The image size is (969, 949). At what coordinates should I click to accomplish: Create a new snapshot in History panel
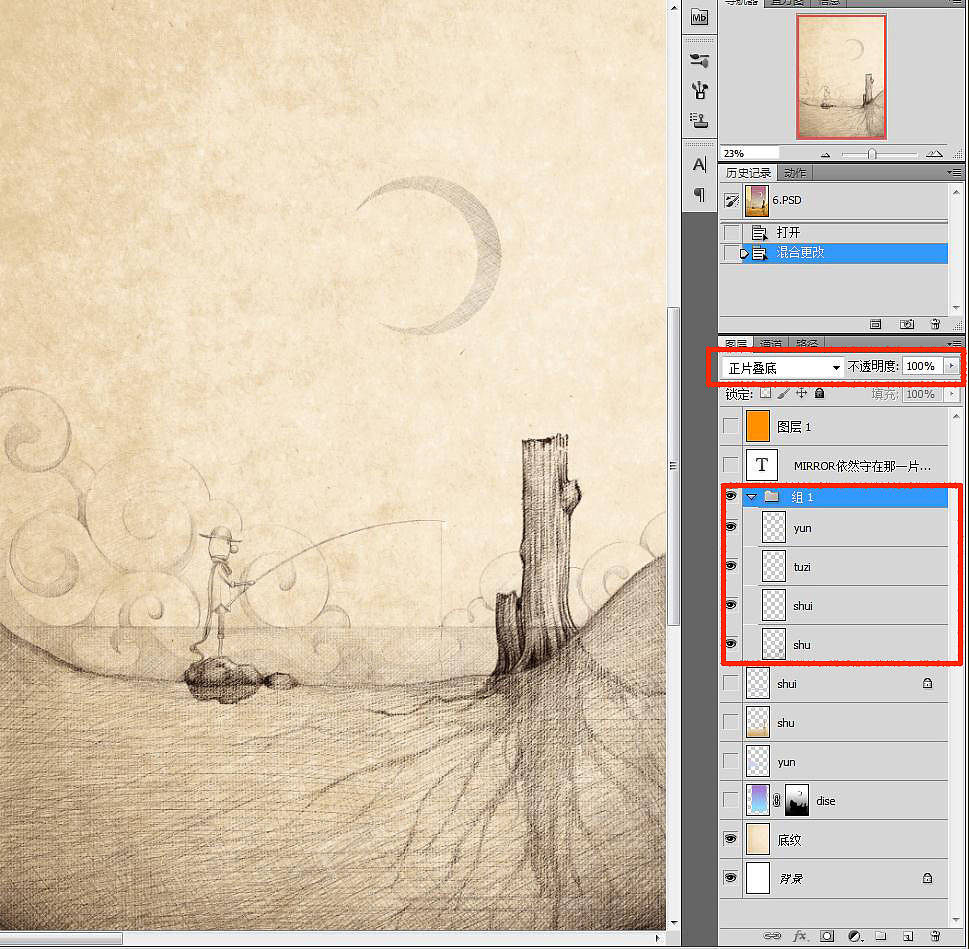[907, 324]
